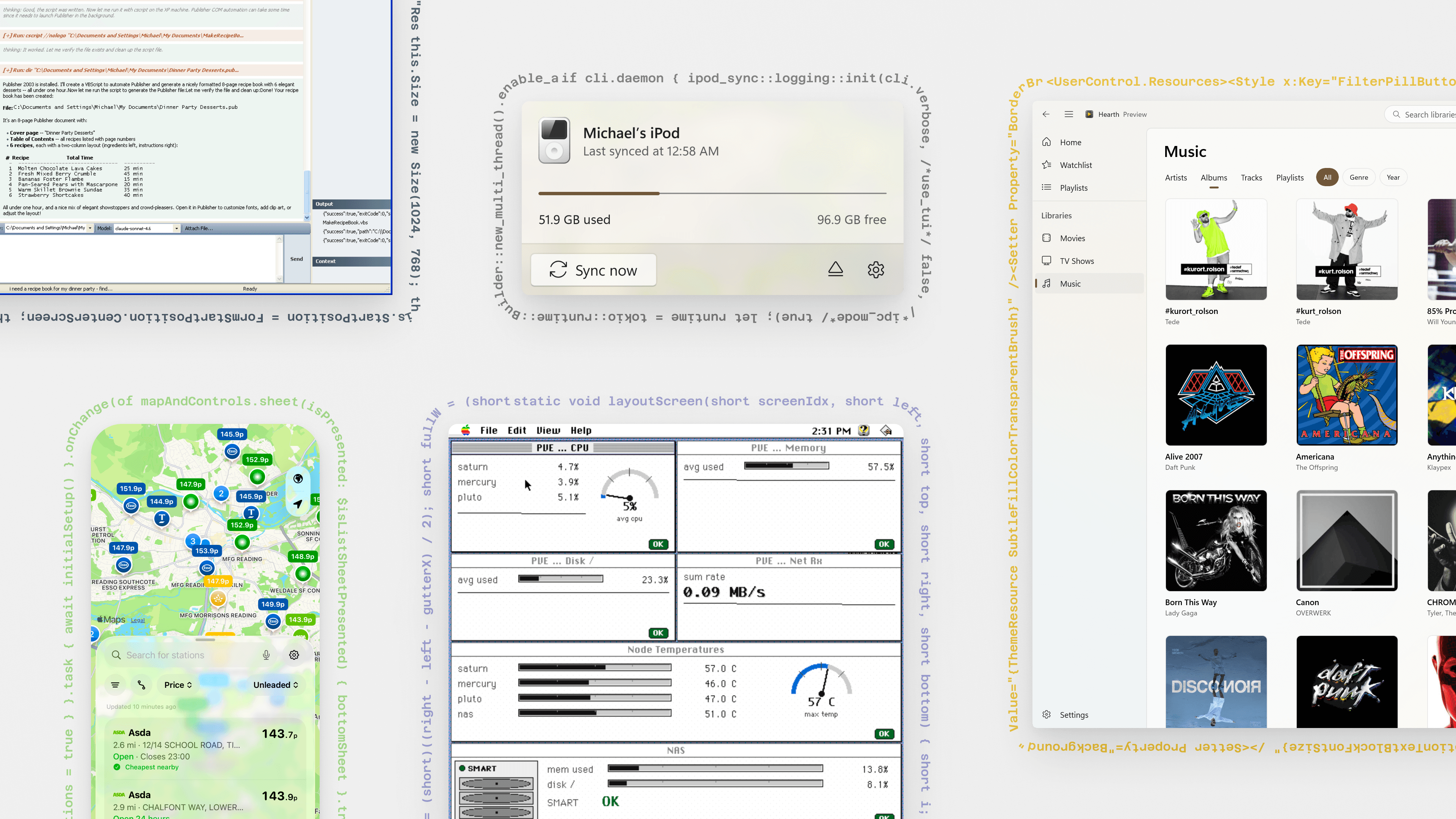Switch to the Albums tab in Music
The width and height of the screenshot is (1456, 819).
pos(1213,177)
